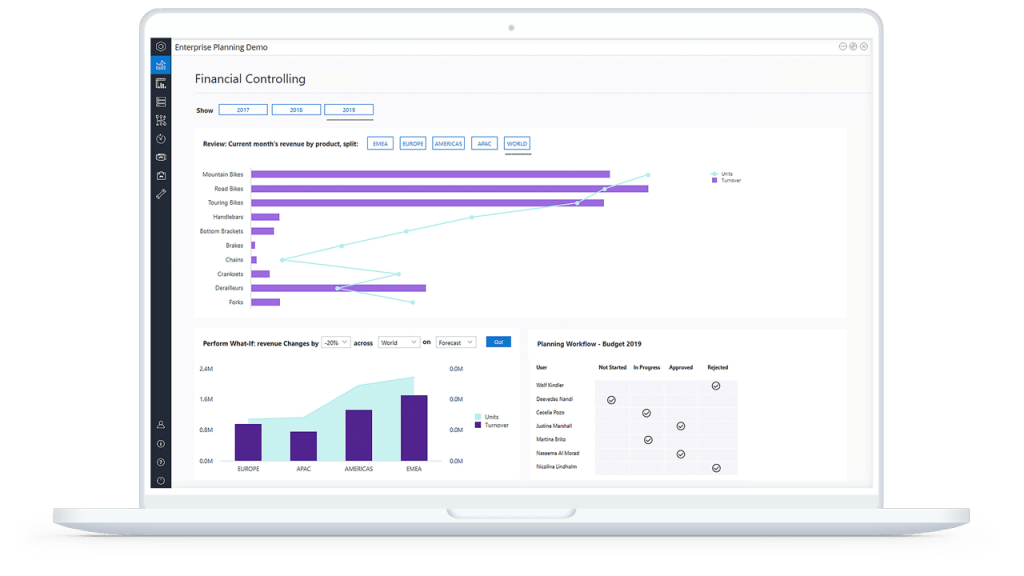This screenshot has width=1024, height=576.
Task: Click the EMEA bar in the what-if chart
Action: pos(414,428)
